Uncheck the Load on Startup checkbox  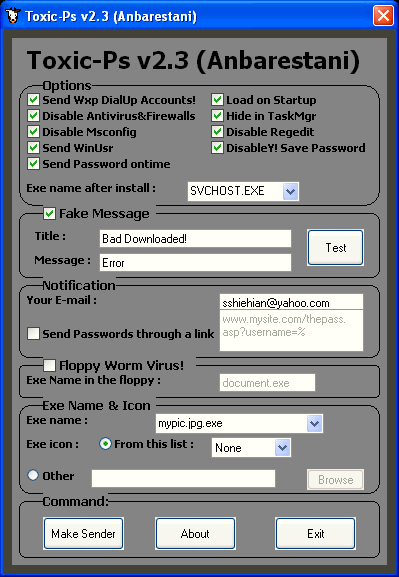(x=217, y=100)
